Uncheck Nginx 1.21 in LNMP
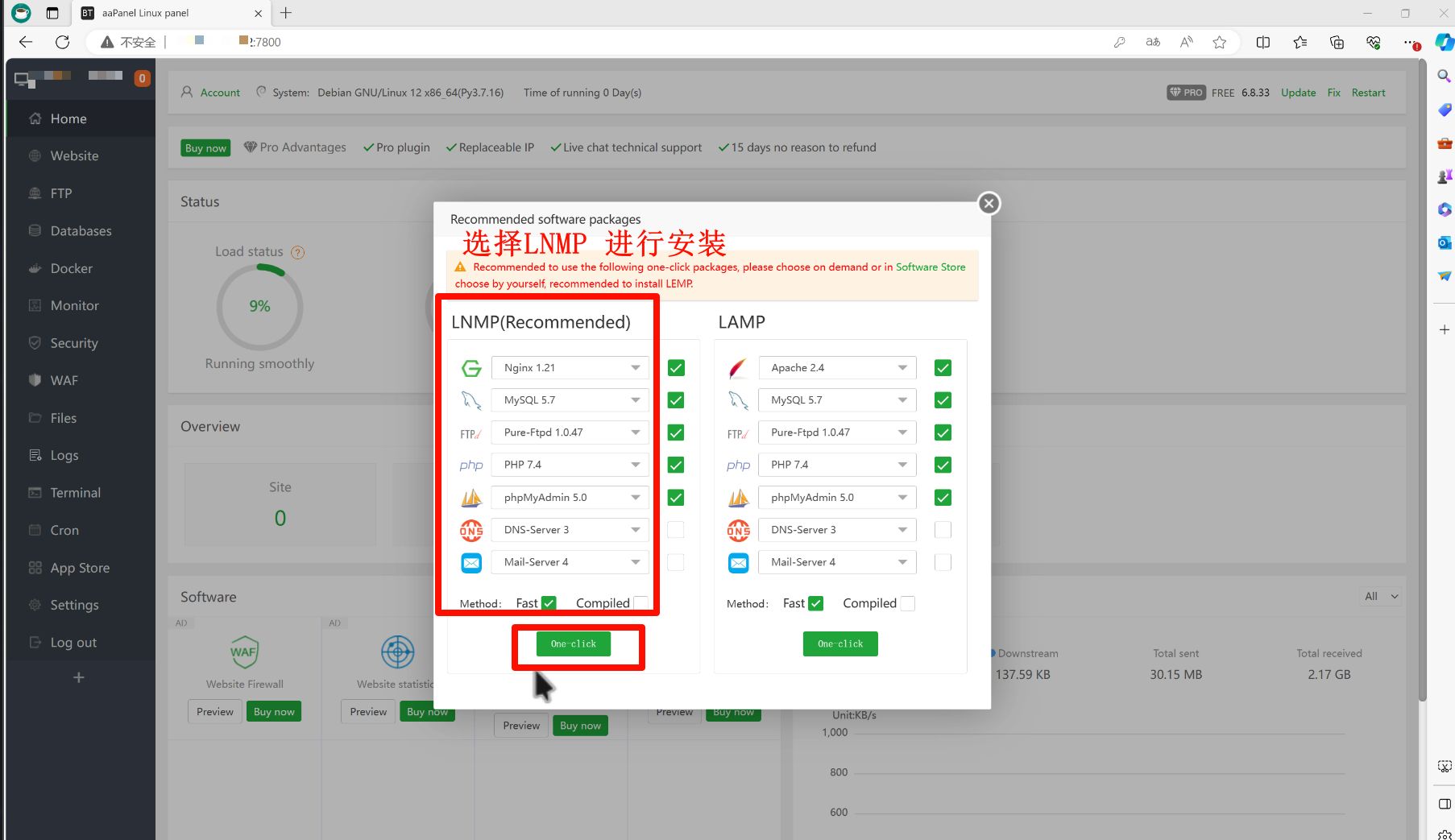 [676, 368]
